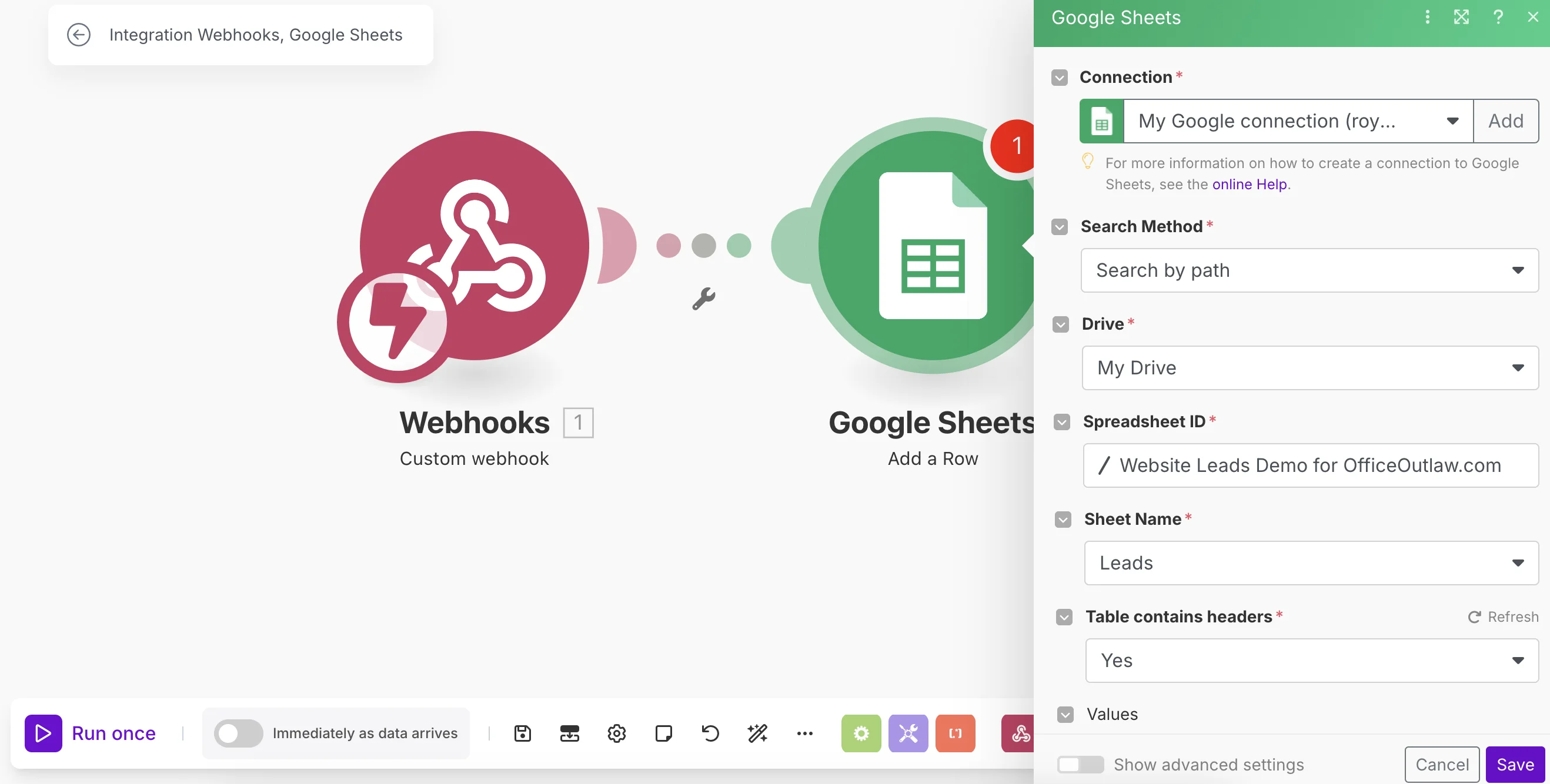Close the Google Sheets panel
The width and height of the screenshot is (1550, 784).
[1532, 17]
